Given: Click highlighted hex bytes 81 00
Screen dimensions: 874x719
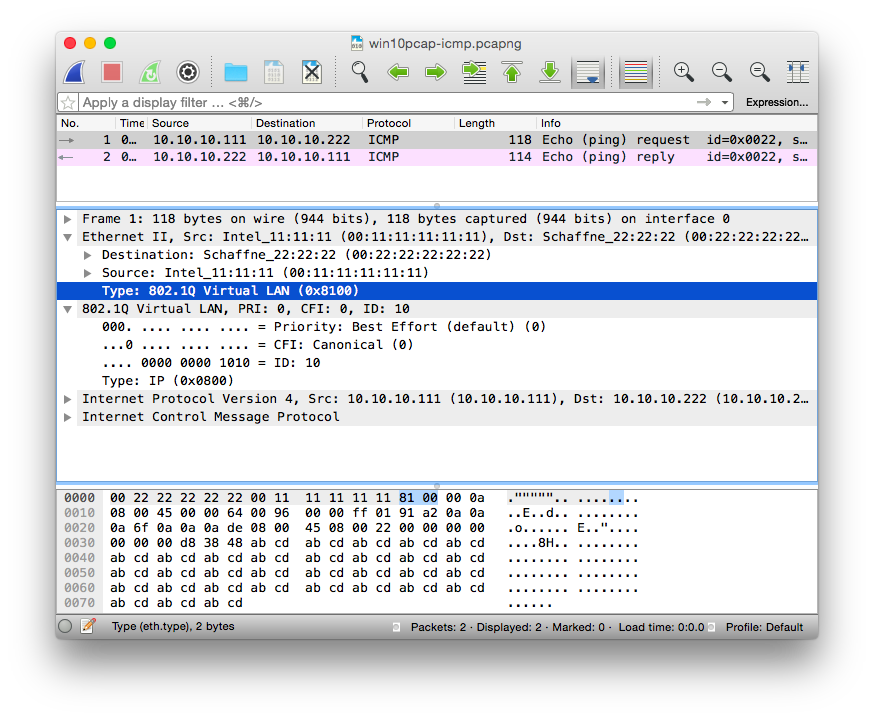Looking at the screenshot, I should point(418,498).
